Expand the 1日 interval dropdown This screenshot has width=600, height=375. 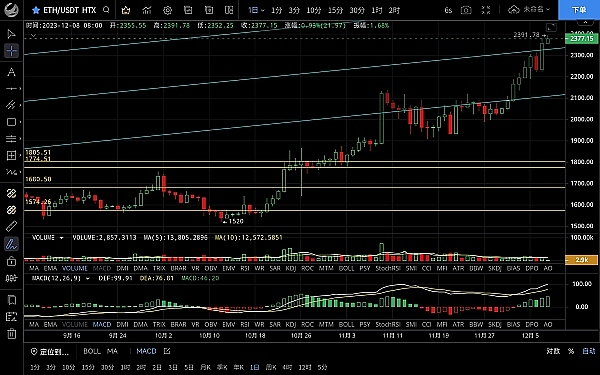tap(256, 10)
